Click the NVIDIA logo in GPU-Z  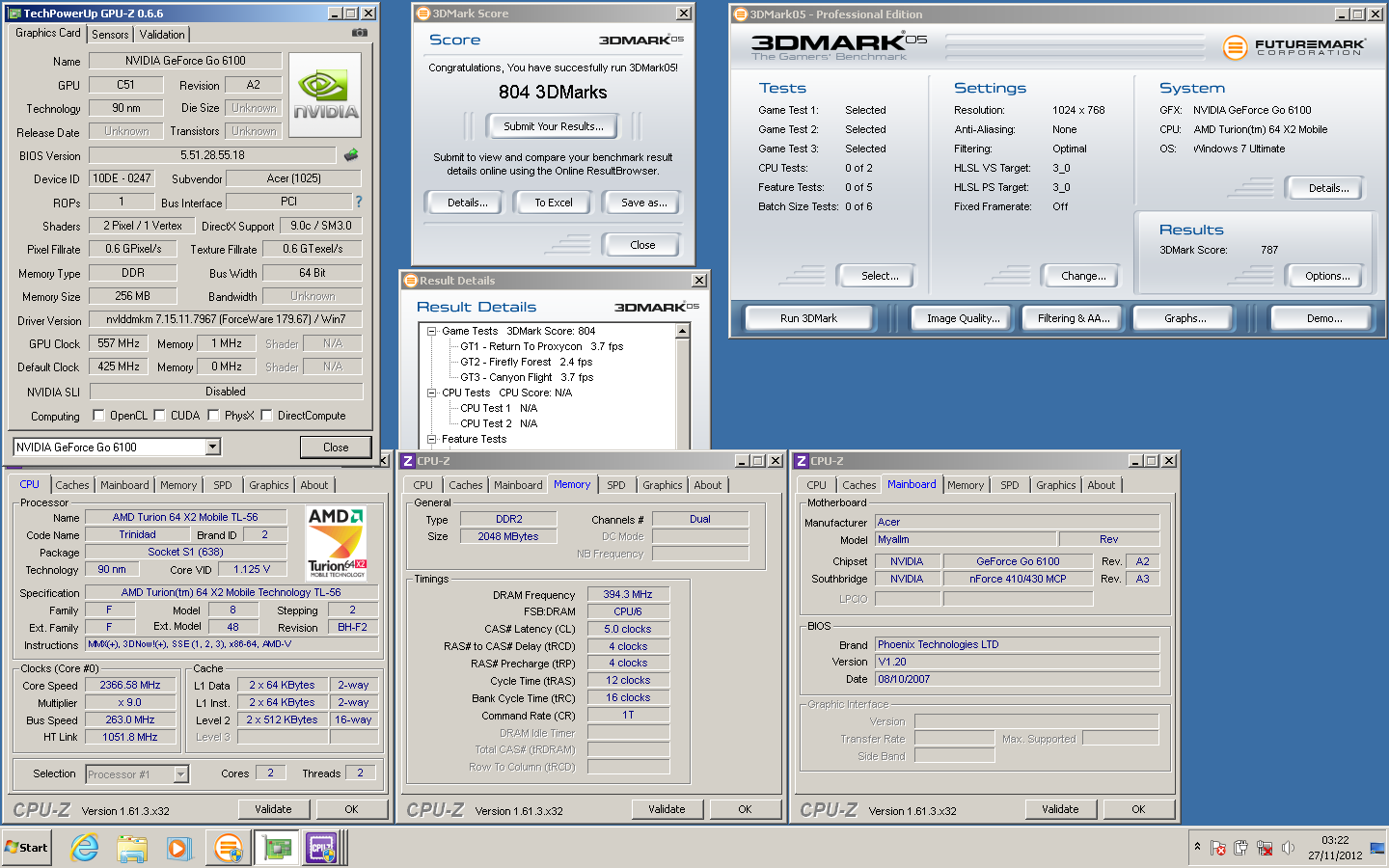point(325,95)
